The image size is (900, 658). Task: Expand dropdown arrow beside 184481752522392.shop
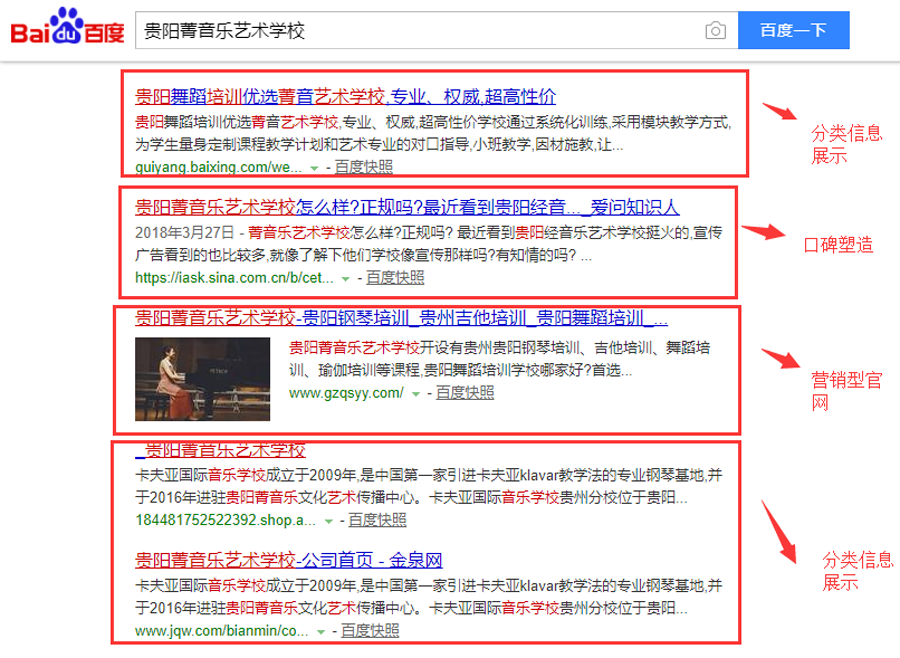pyautogui.click(x=328, y=521)
